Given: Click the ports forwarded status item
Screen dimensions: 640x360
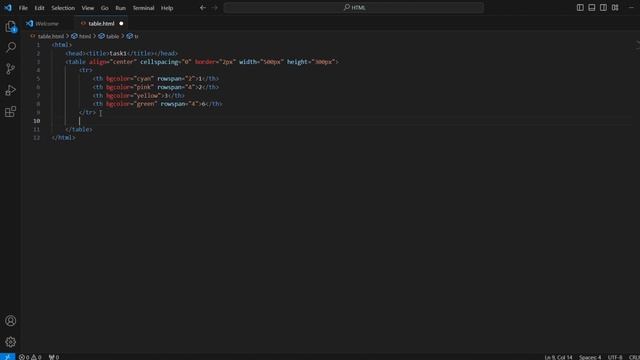Looking at the screenshot, I should click(54, 357).
